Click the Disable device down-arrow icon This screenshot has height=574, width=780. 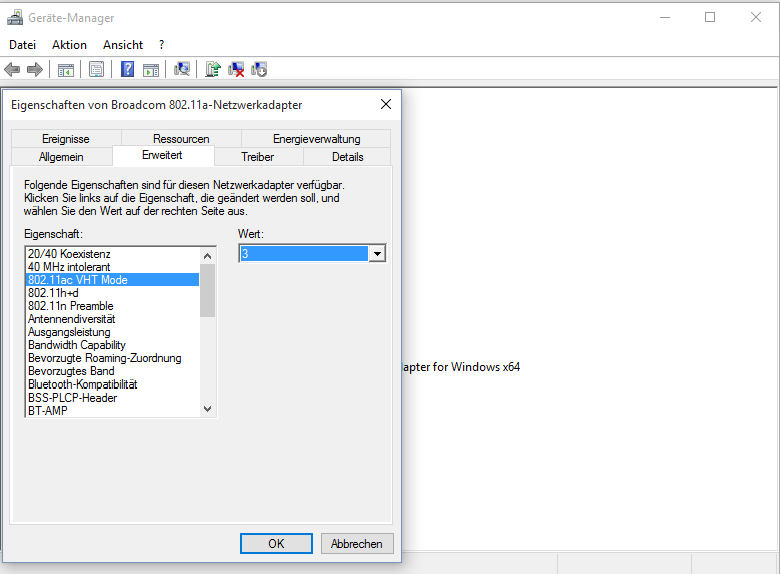pyautogui.click(x=259, y=69)
